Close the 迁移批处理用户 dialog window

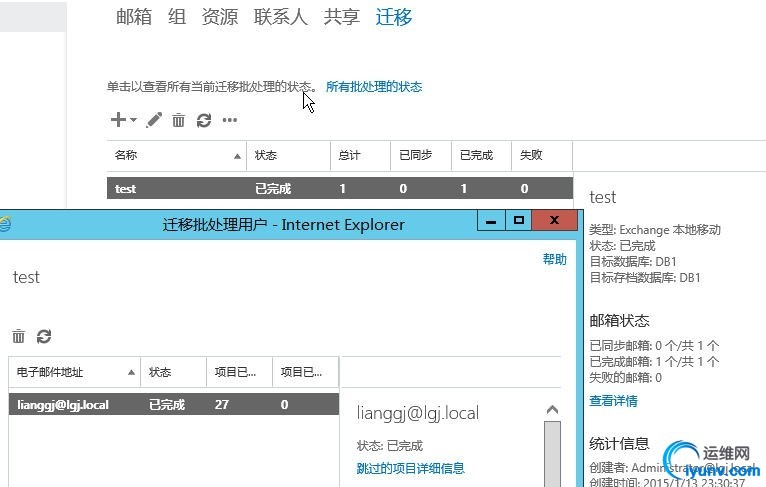tap(554, 221)
